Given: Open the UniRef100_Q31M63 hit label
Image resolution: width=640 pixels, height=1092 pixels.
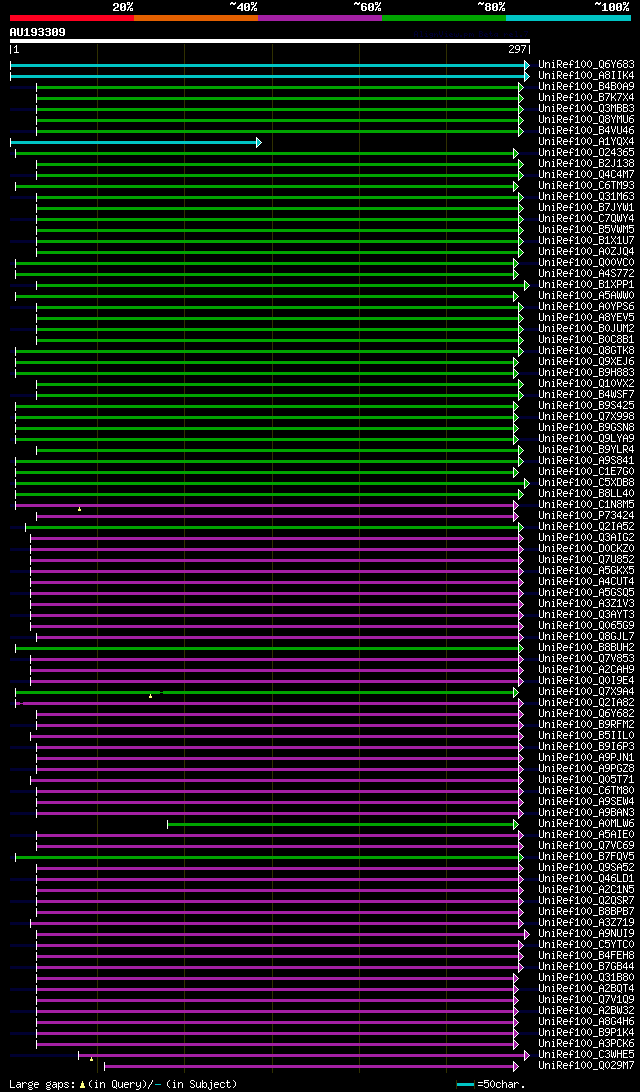Looking at the screenshot, I should (586, 197).
